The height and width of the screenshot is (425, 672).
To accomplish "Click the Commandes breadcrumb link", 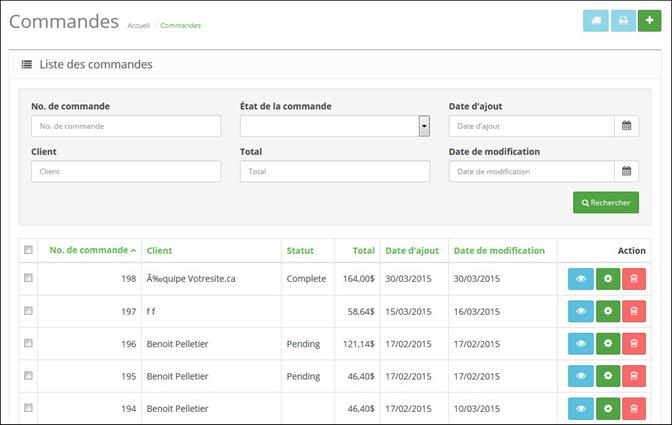I will (x=180, y=25).
